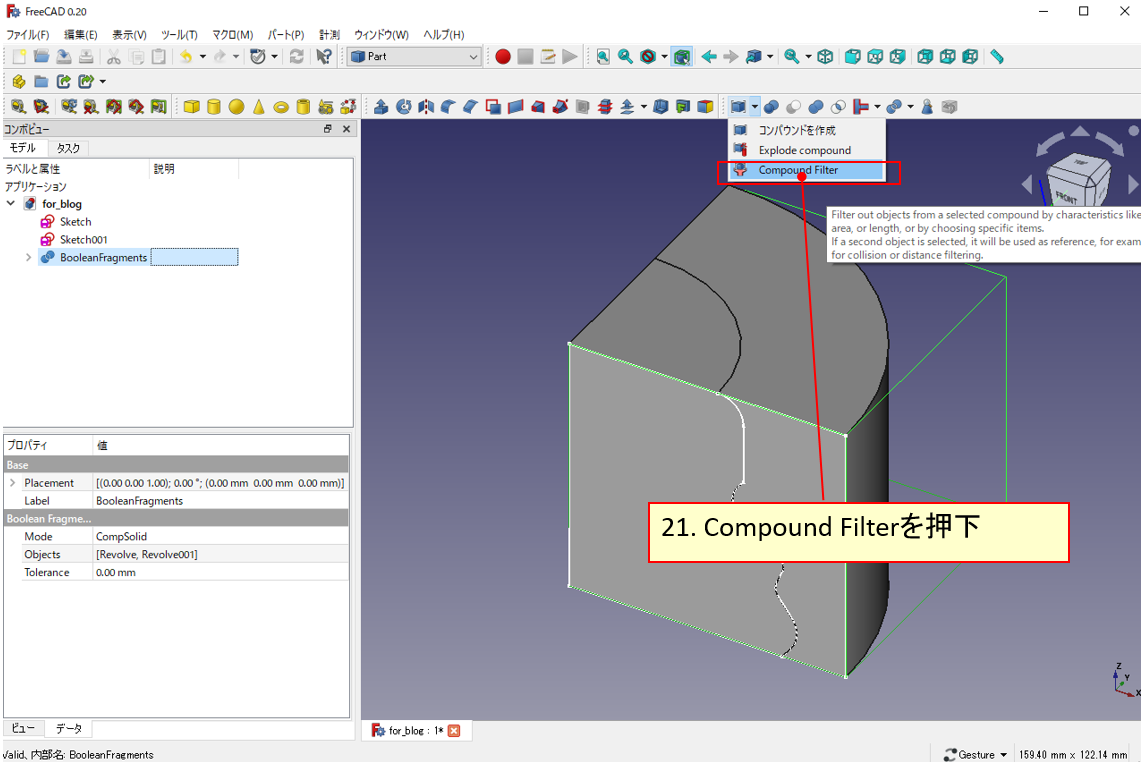Expand the Placement property row
The width and height of the screenshot is (1144, 762).
click(x=12, y=482)
